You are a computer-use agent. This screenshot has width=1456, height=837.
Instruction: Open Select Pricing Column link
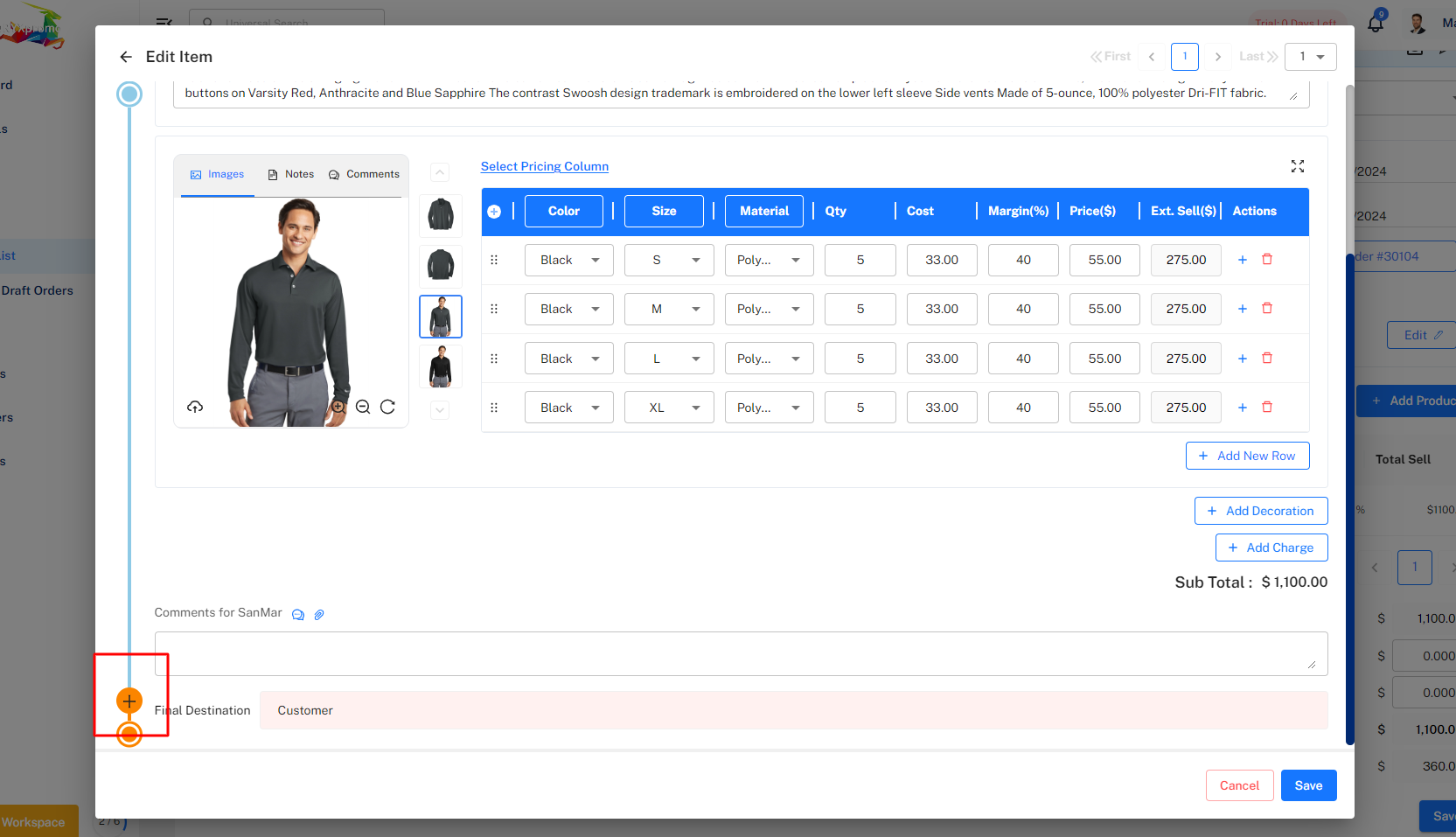(x=545, y=166)
